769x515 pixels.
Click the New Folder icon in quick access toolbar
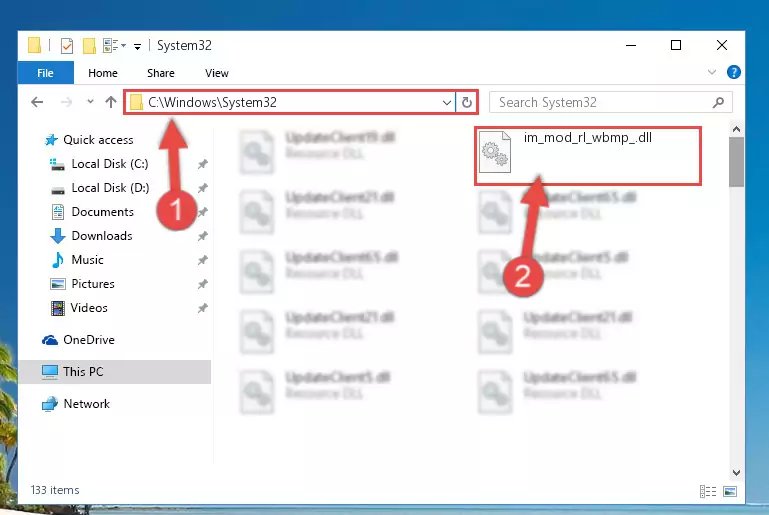point(89,46)
